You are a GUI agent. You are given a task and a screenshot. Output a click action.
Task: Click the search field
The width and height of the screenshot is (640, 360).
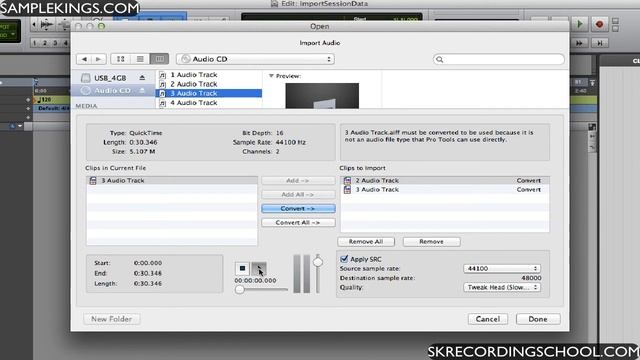(x=499, y=59)
